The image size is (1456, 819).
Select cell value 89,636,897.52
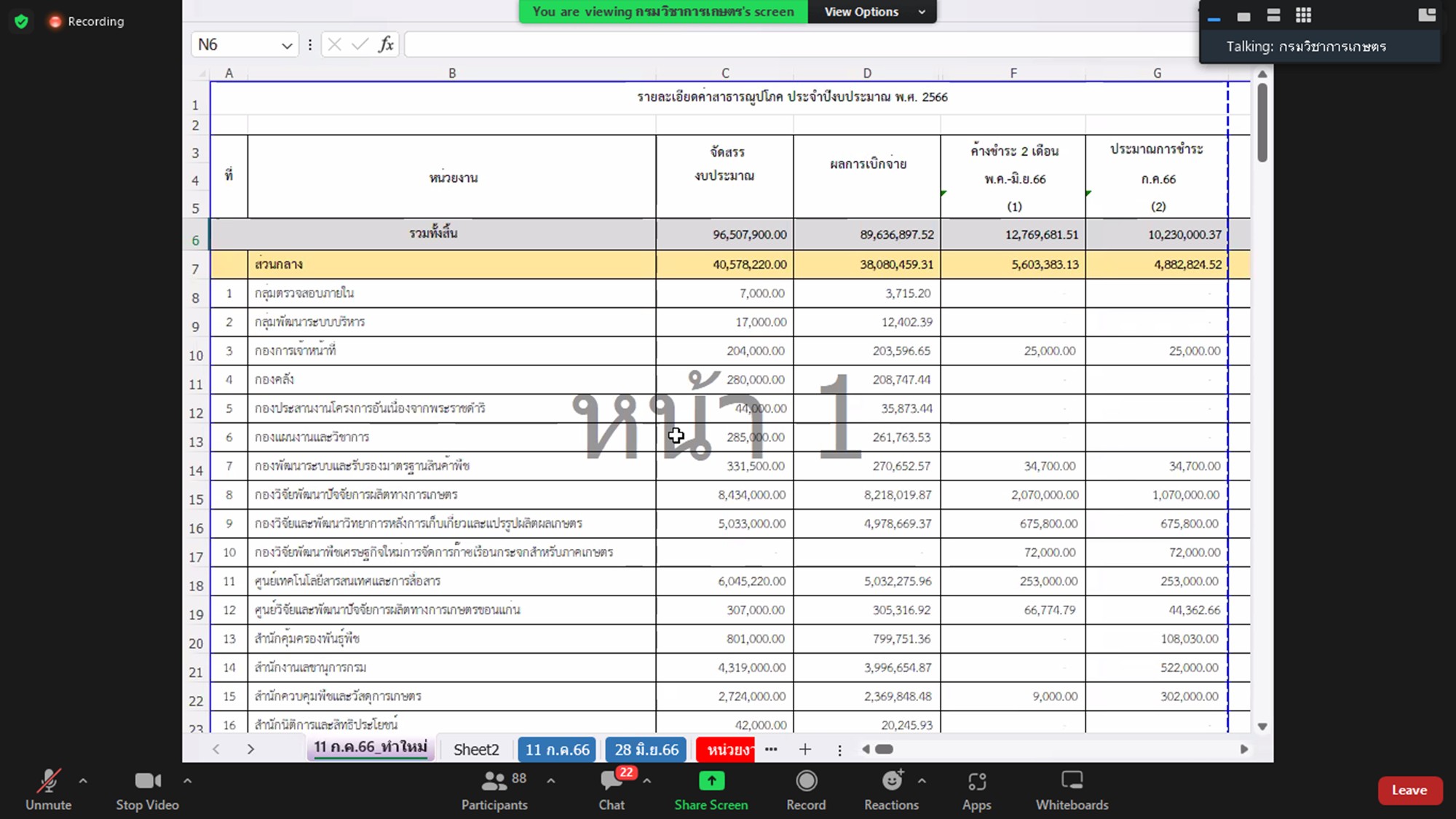click(867, 234)
